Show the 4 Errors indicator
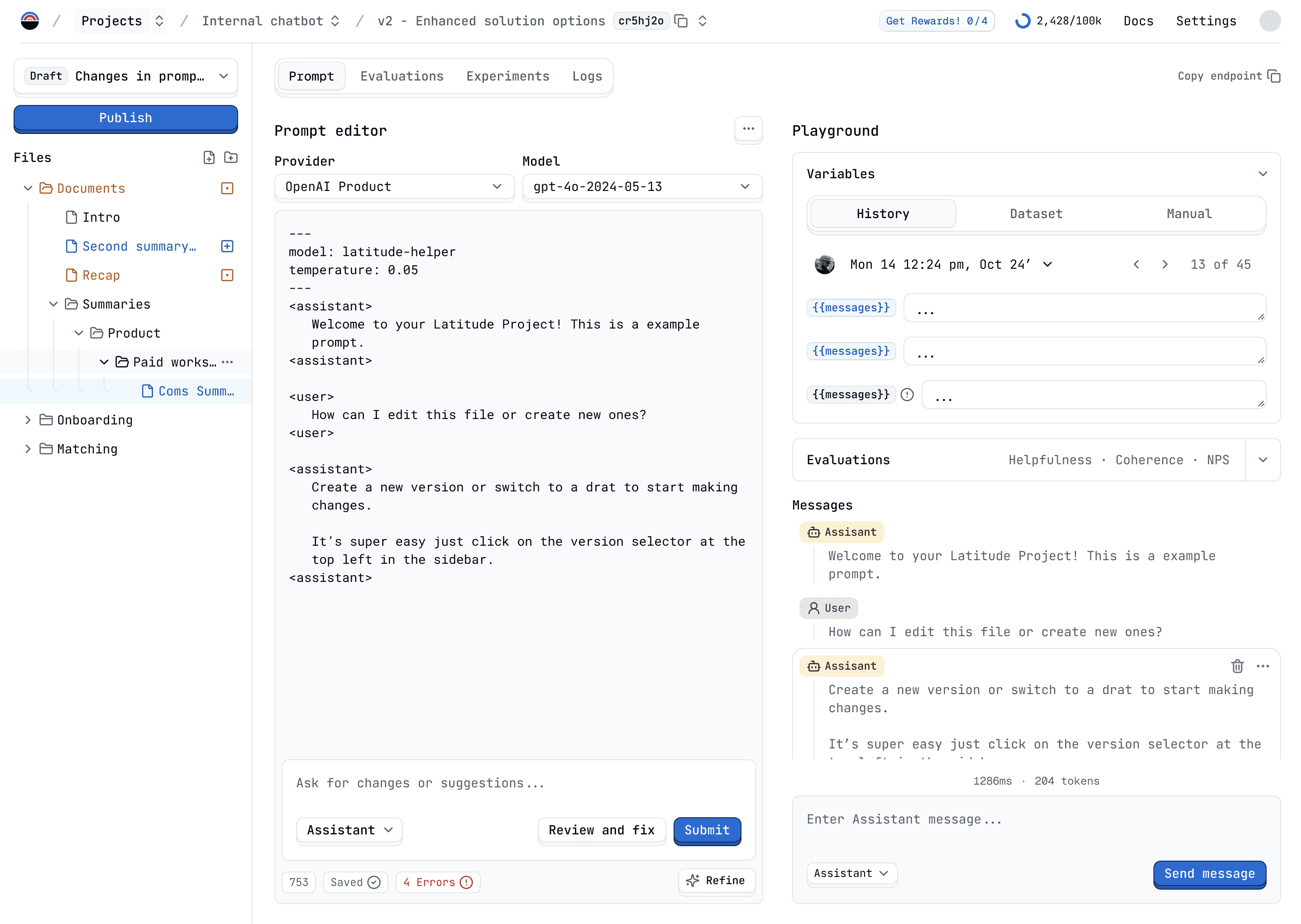1301x924 pixels. tap(438, 882)
